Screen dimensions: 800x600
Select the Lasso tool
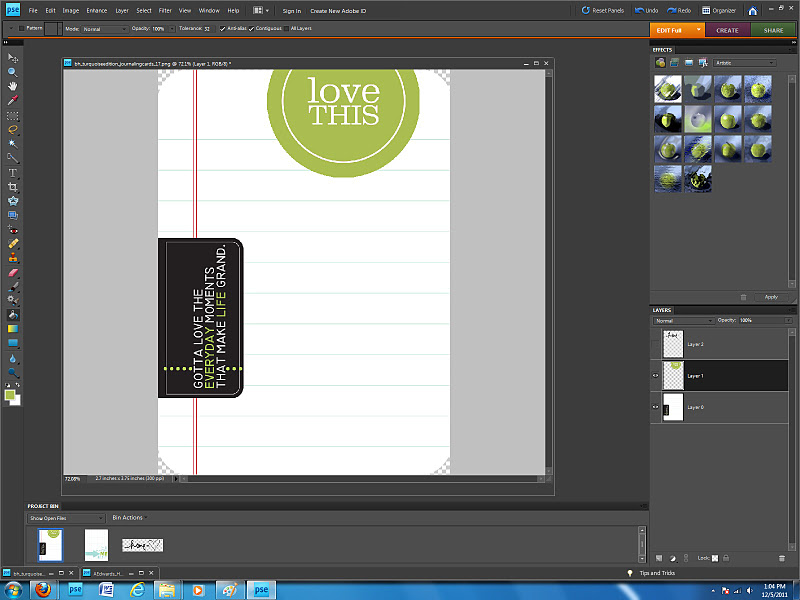(x=13, y=129)
